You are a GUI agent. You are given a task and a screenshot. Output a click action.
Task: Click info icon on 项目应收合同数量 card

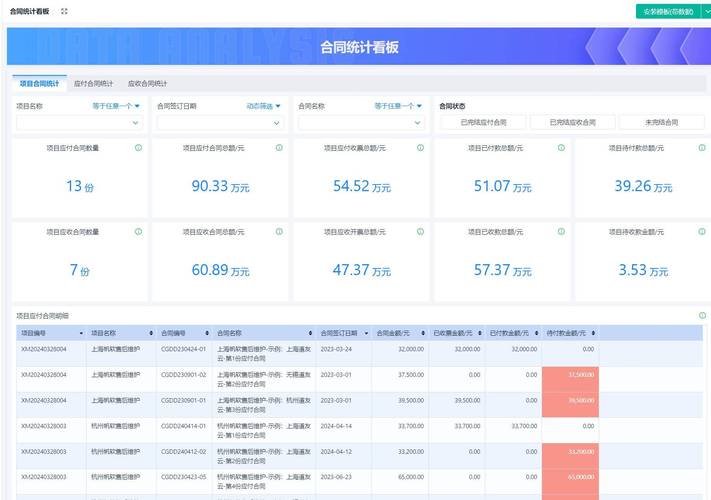(x=138, y=232)
